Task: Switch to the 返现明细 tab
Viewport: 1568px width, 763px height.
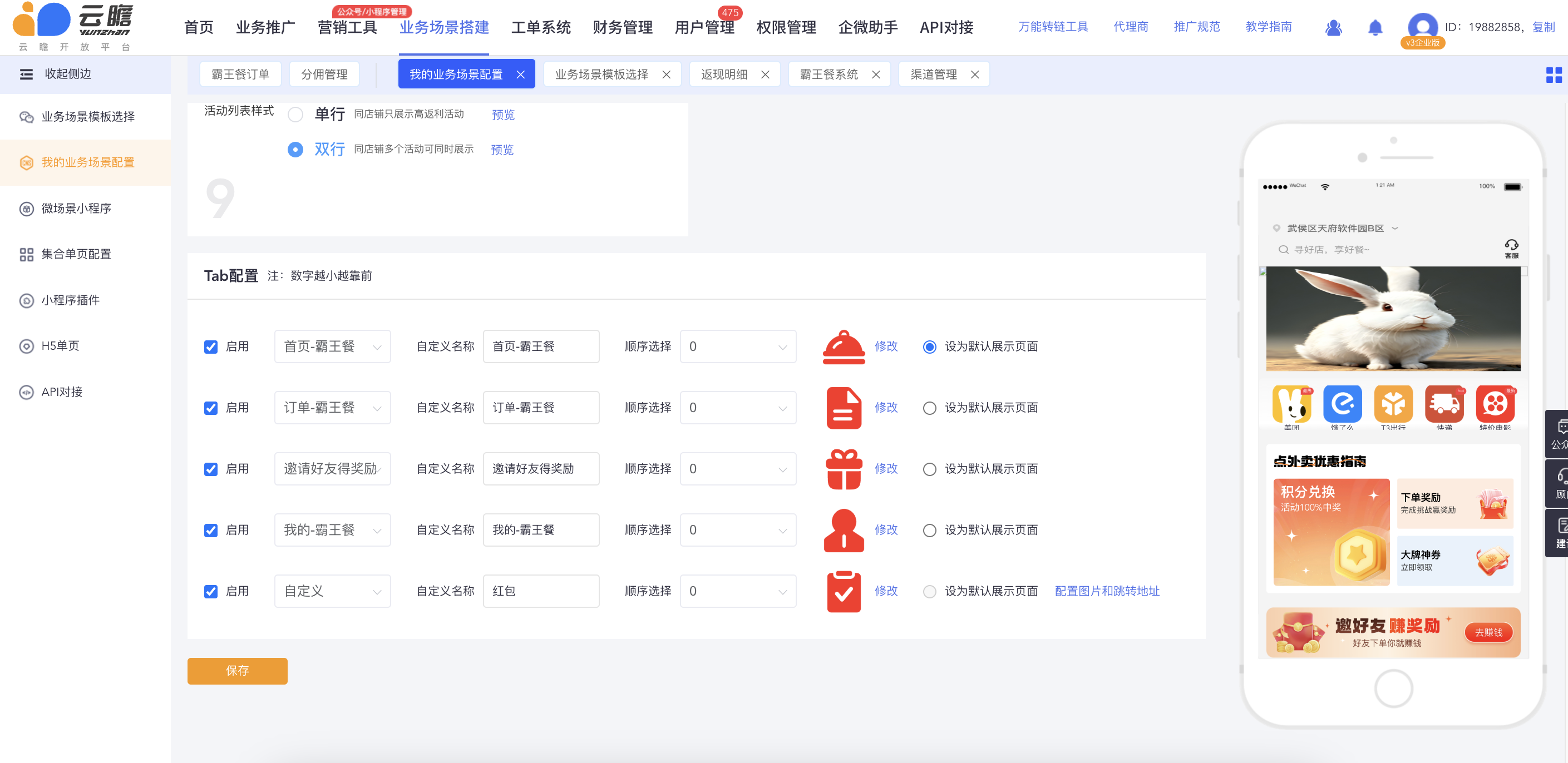Action: click(724, 74)
